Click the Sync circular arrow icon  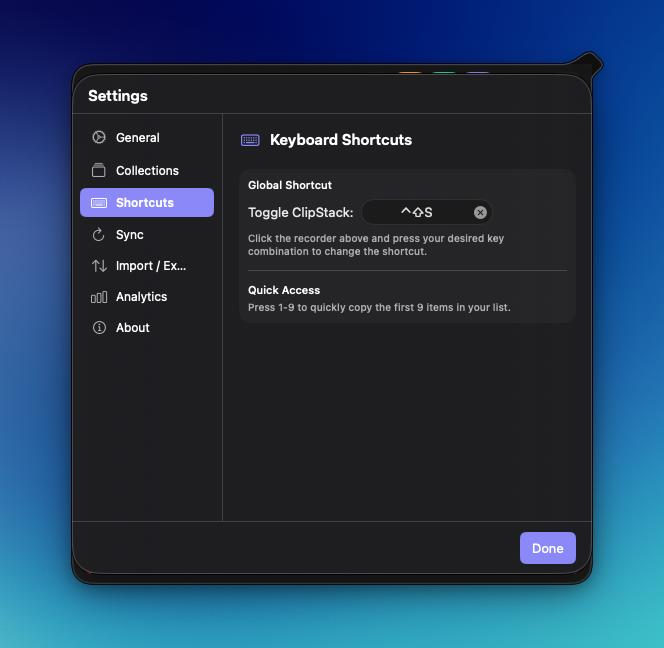pyautogui.click(x=99, y=235)
